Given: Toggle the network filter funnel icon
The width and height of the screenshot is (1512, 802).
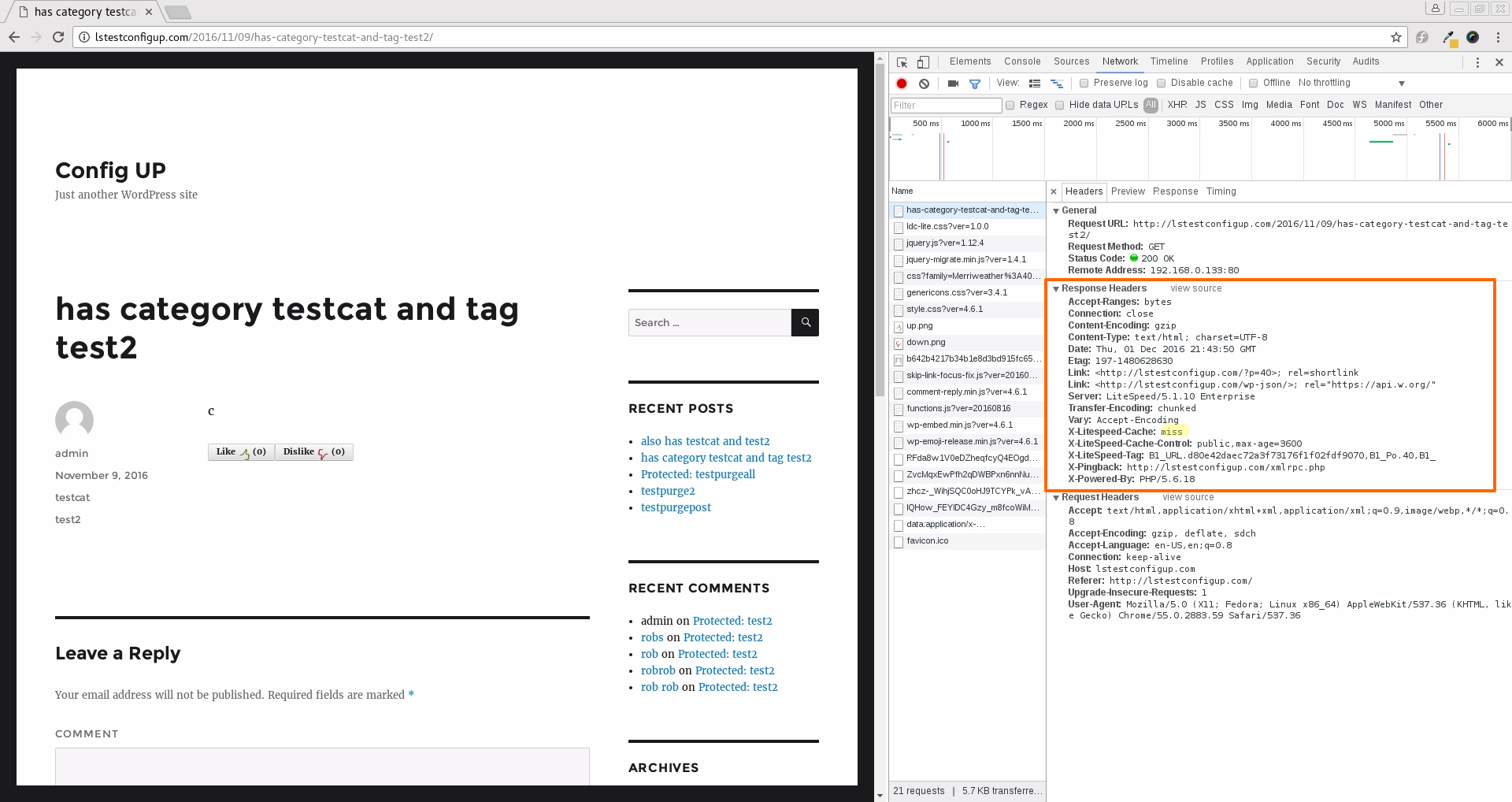Looking at the screenshot, I should [x=975, y=84].
